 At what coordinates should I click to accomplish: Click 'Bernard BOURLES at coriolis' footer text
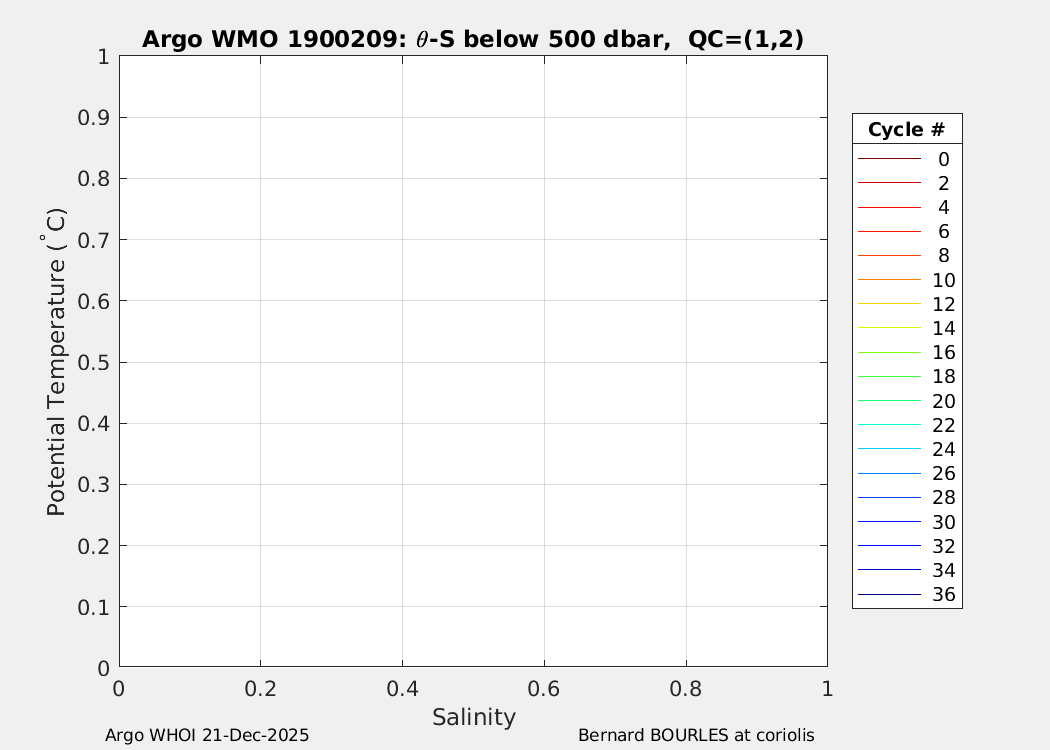pos(696,735)
